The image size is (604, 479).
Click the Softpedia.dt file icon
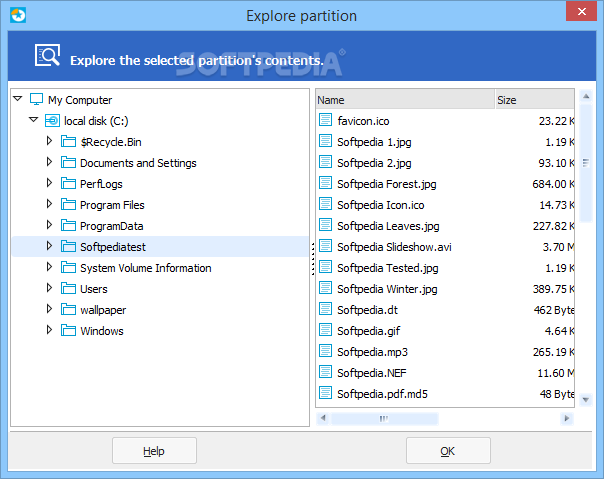[325, 309]
